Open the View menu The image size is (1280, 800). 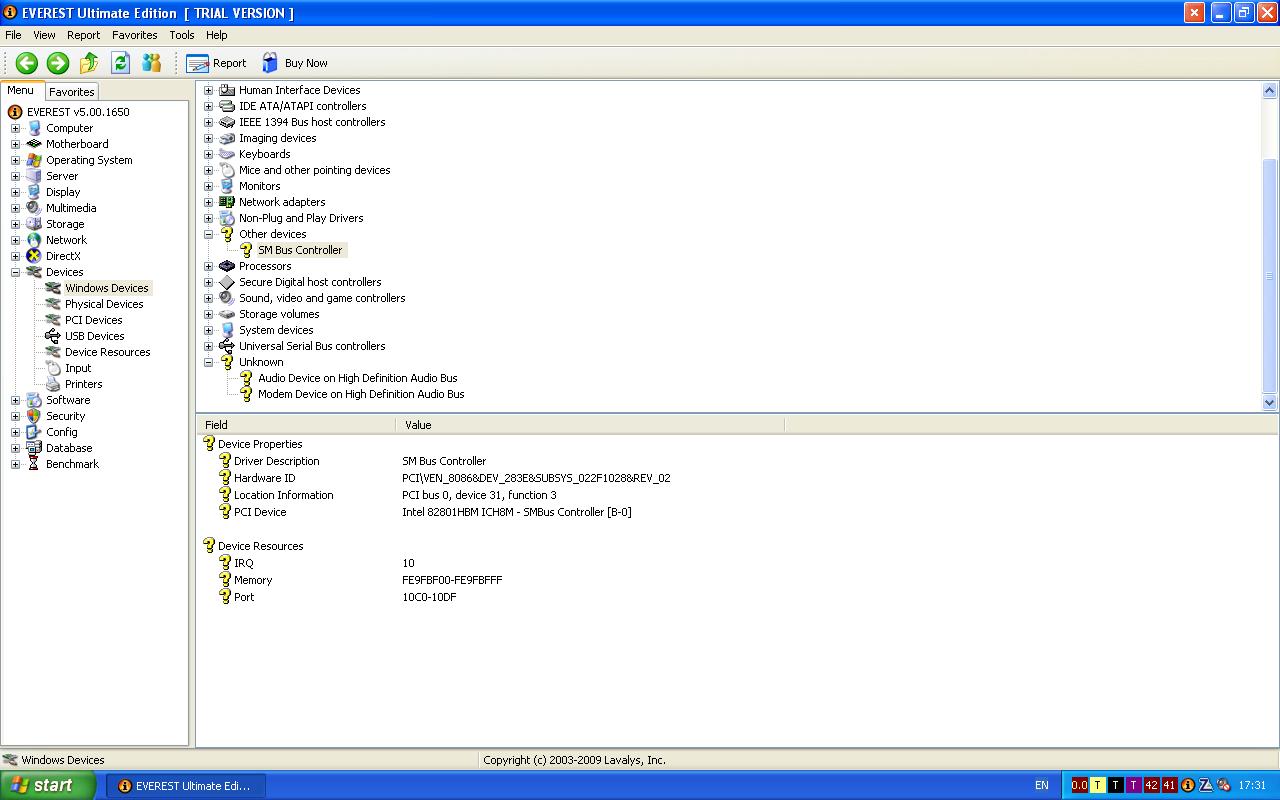tap(44, 35)
